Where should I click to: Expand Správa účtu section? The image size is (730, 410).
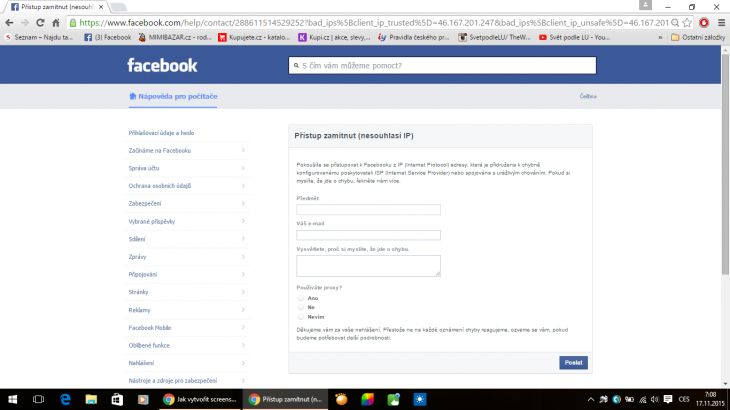[x=187, y=168]
